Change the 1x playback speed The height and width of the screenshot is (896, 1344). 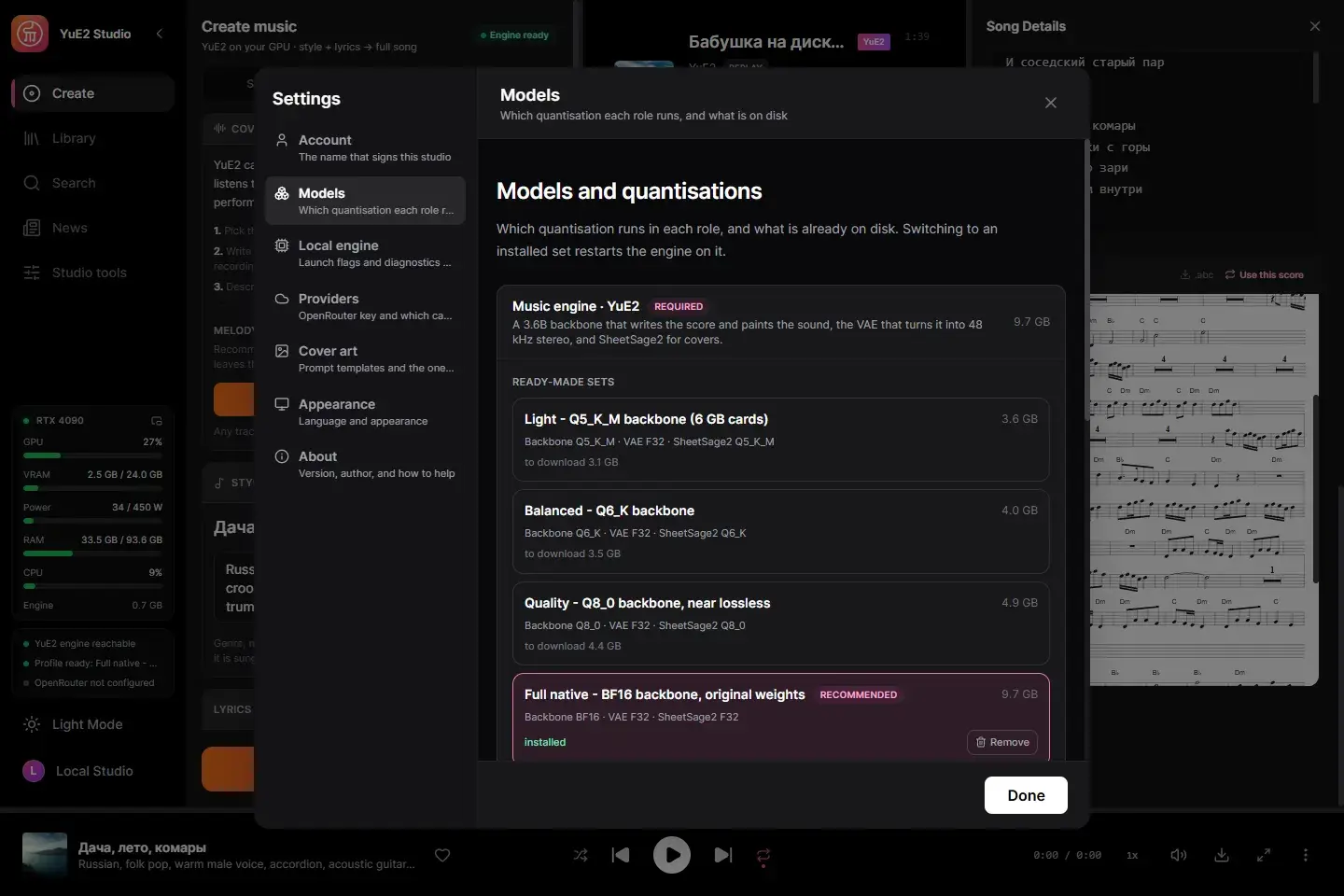[1132, 855]
